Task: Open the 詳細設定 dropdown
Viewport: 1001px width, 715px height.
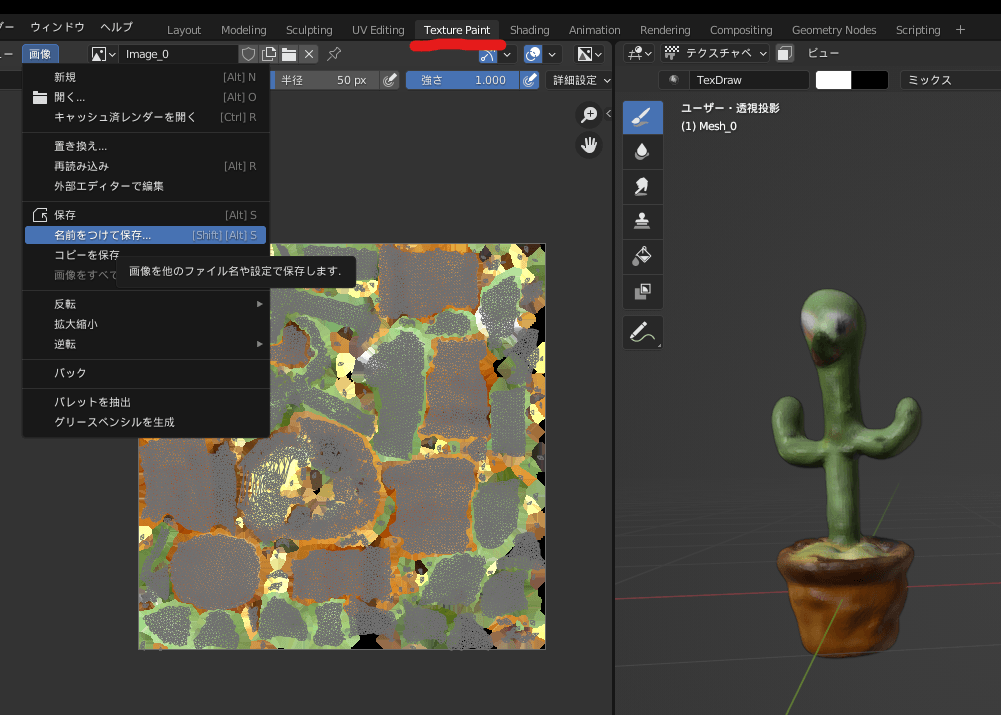Action: (x=580, y=80)
